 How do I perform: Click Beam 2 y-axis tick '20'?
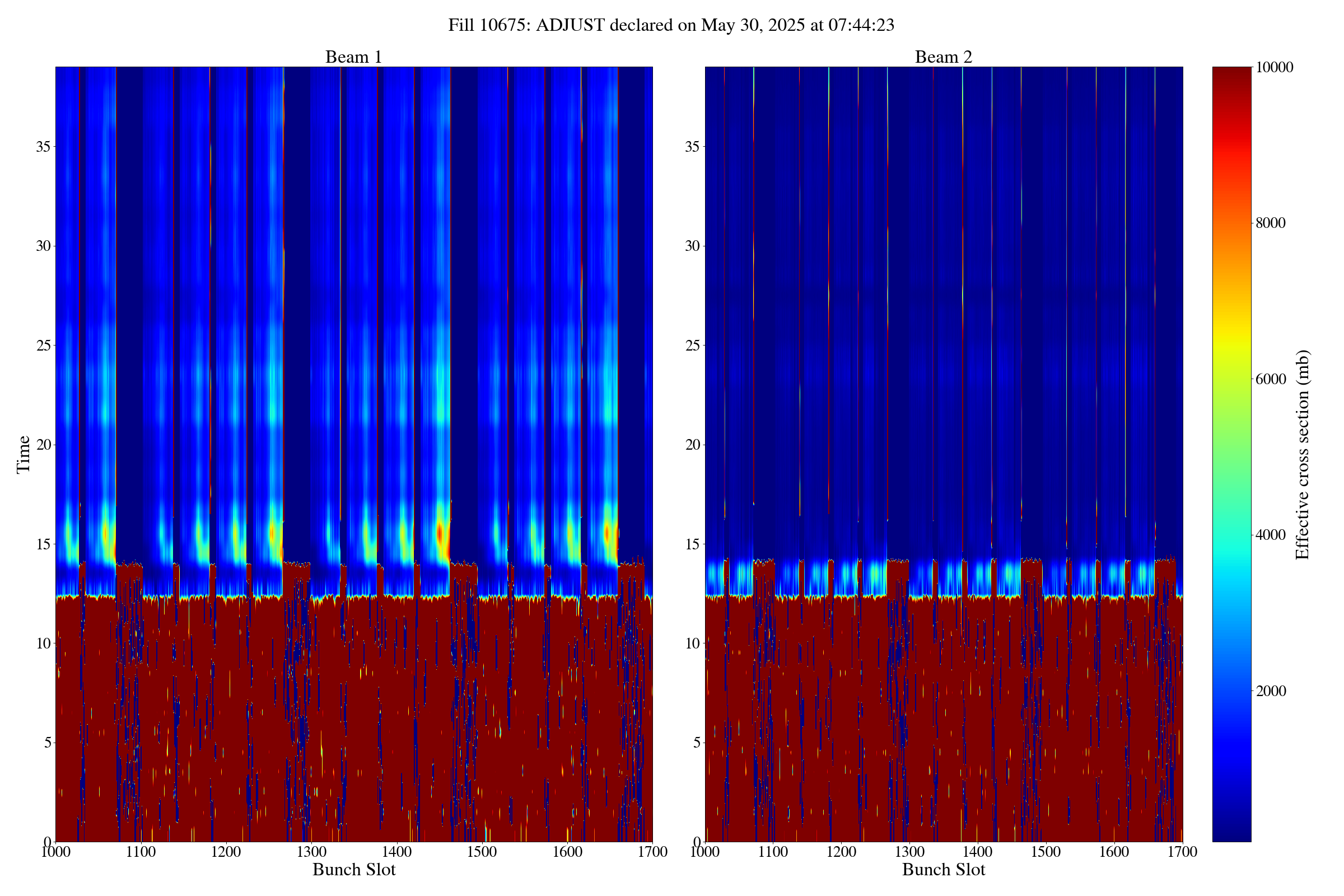point(693,445)
